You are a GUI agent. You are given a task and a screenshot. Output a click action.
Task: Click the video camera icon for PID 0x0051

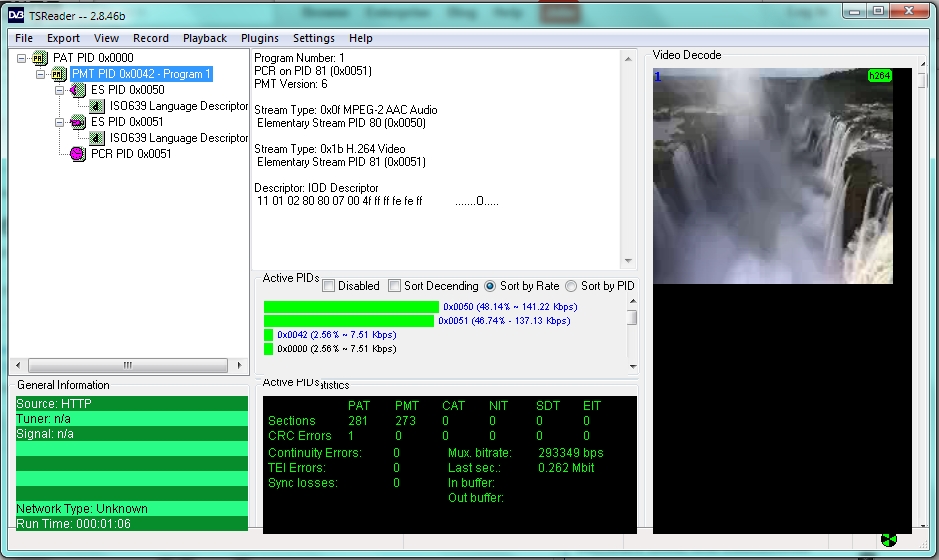(77, 122)
